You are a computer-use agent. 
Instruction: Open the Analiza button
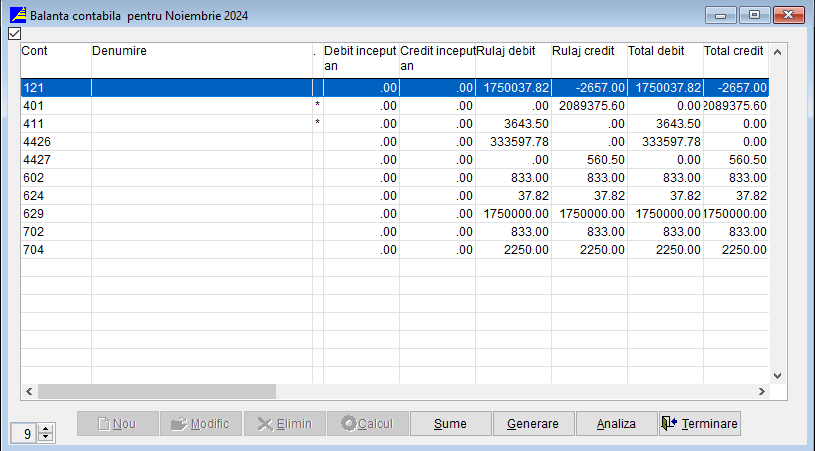pos(616,424)
